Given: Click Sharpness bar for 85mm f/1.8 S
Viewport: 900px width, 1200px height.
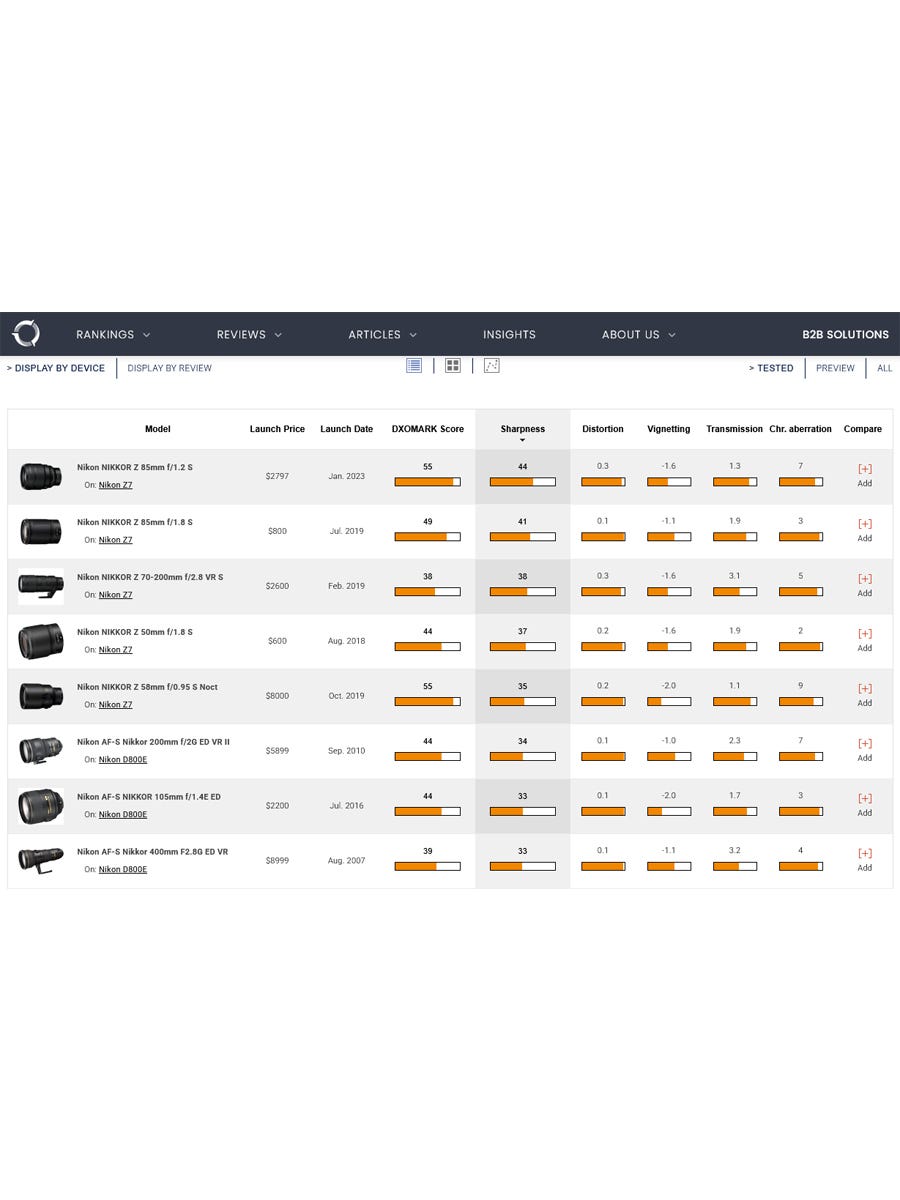Looking at the screenshot, I should [523, 537].
